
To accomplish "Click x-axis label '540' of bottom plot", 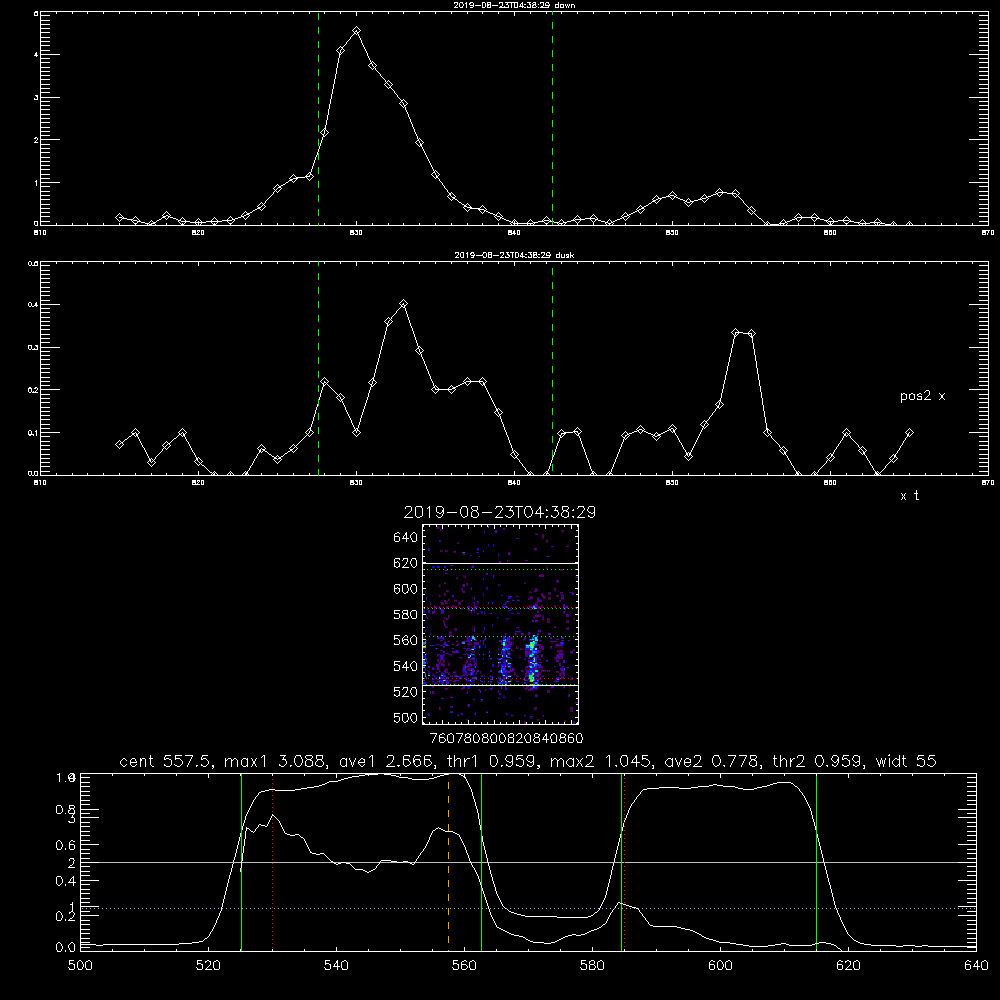I will (336, 966).
